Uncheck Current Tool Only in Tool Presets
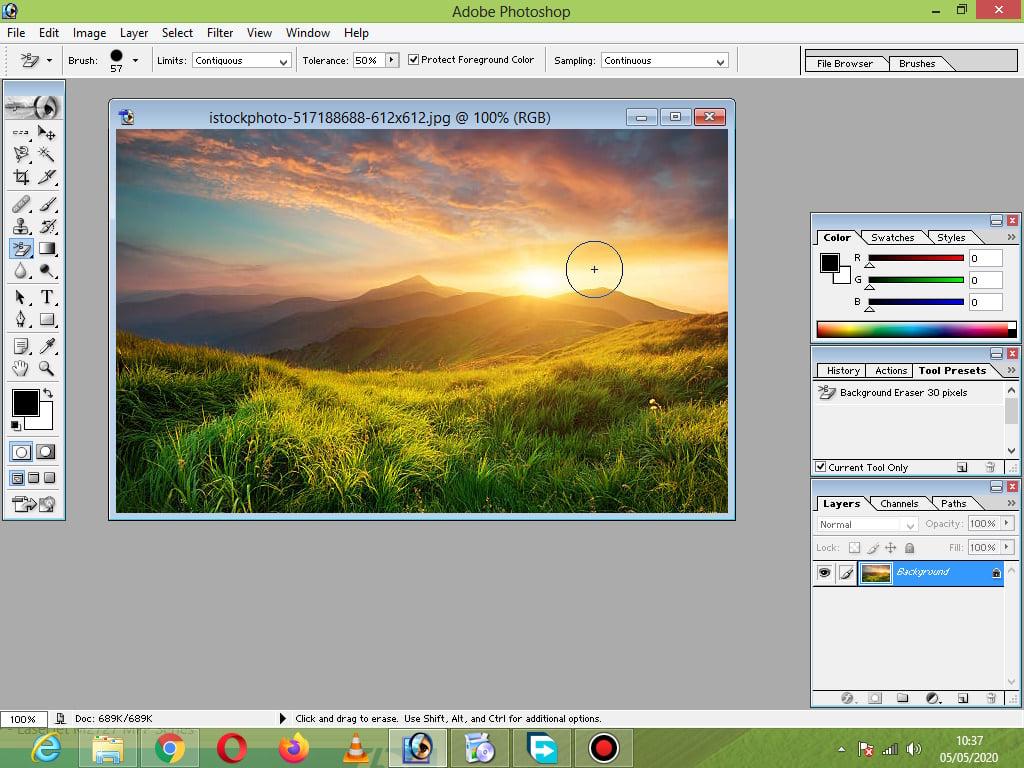The width and height of the screenshot is (1024, 768). (822, 467)
